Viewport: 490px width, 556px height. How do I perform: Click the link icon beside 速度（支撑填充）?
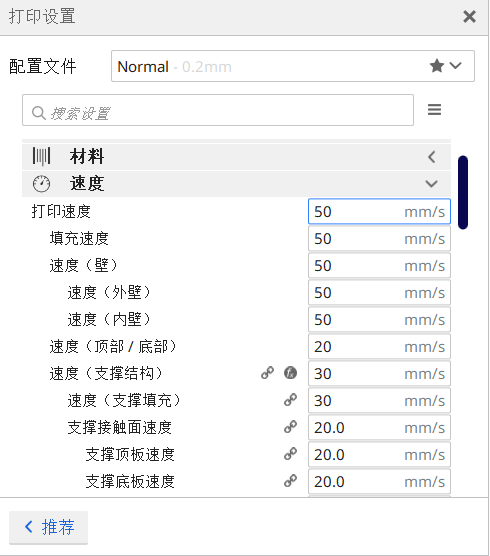(290, 400)
